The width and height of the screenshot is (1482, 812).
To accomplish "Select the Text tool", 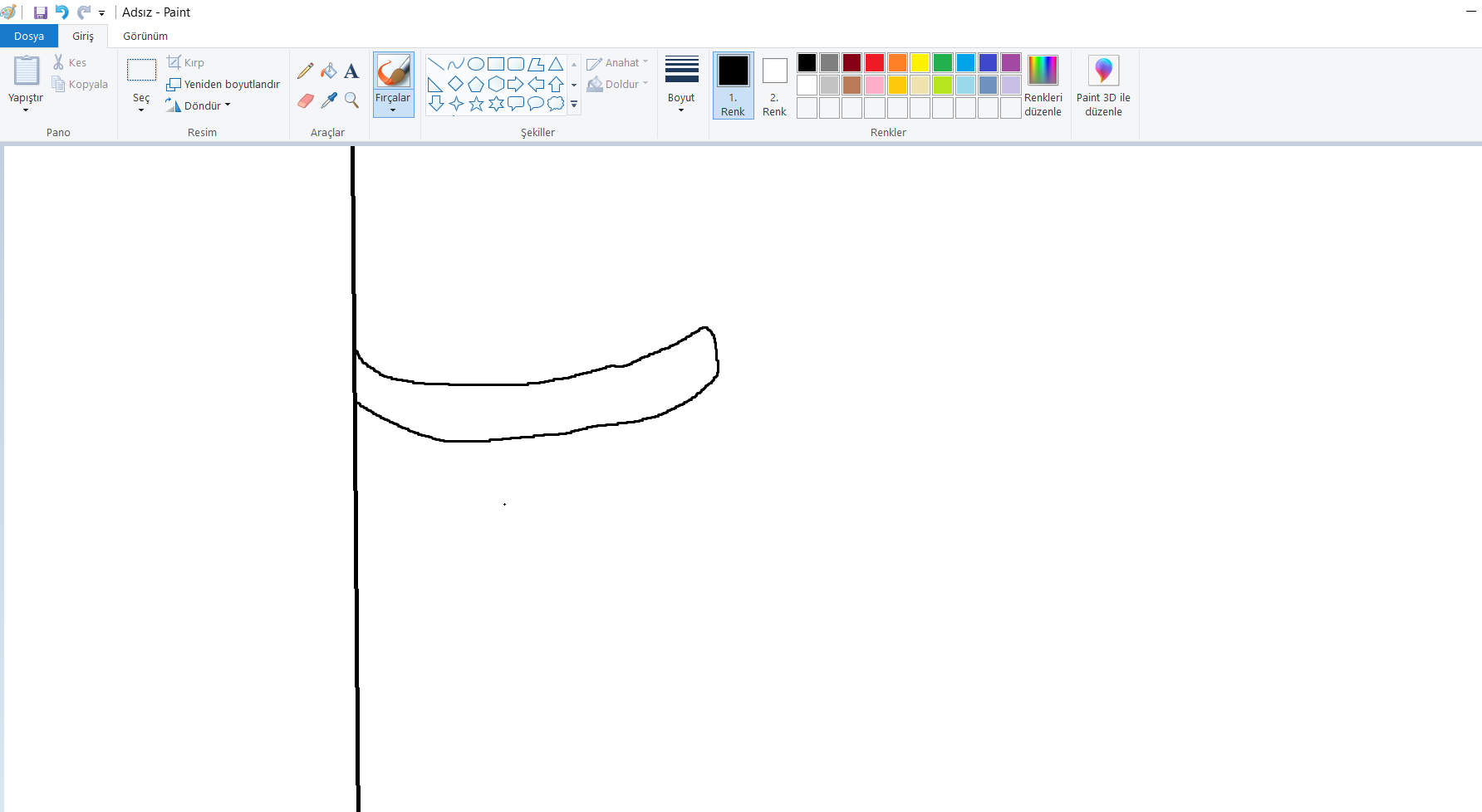I will pos(351,70).
